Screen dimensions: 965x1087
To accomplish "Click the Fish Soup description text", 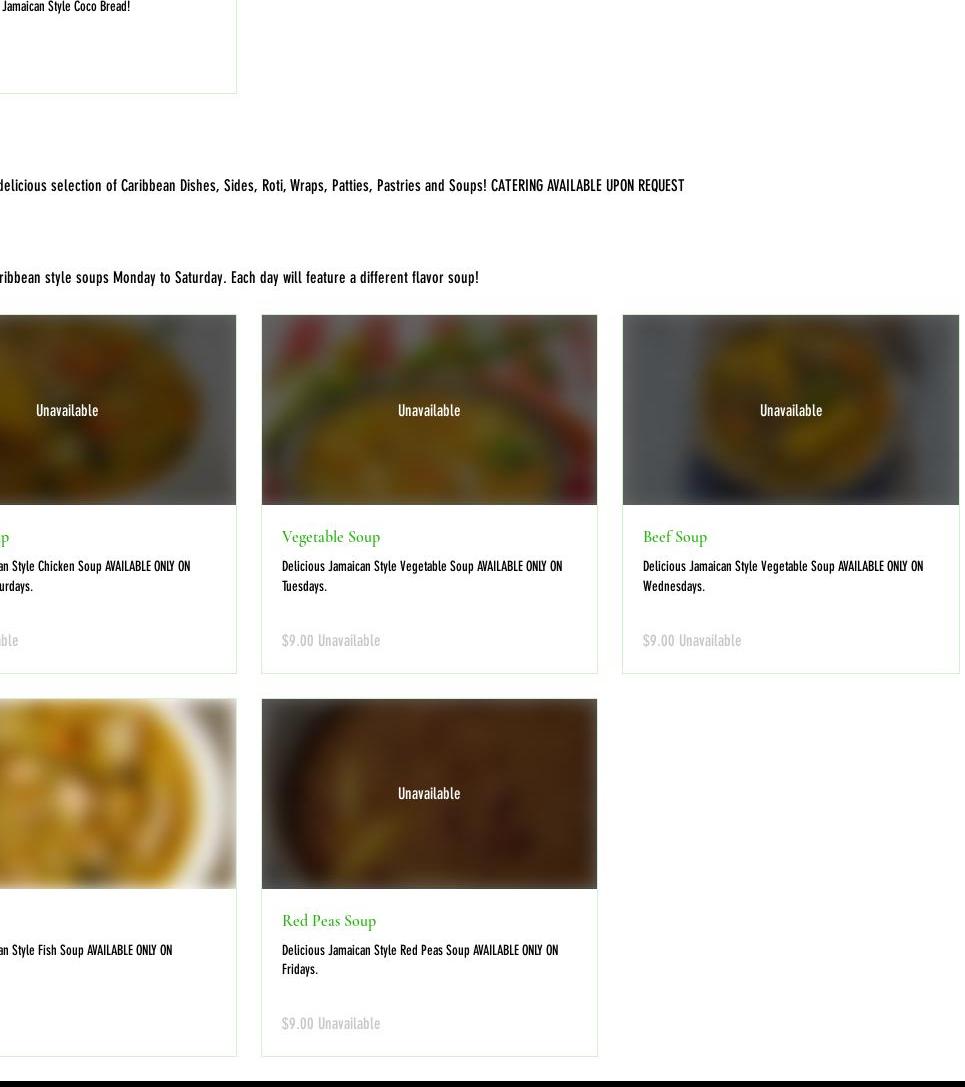I will click(x=86, y=950).
